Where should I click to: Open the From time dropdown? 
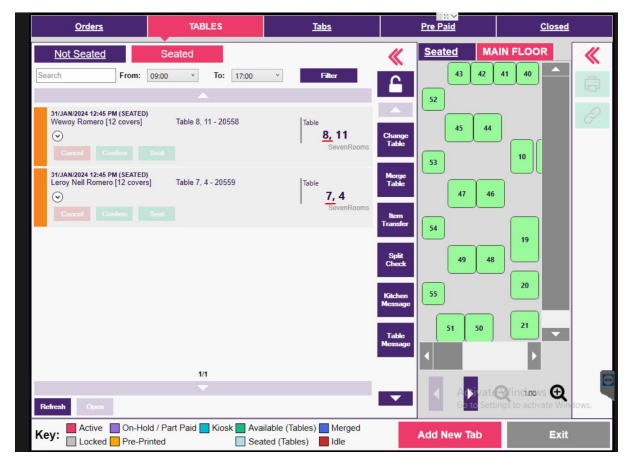click(177, 75)
